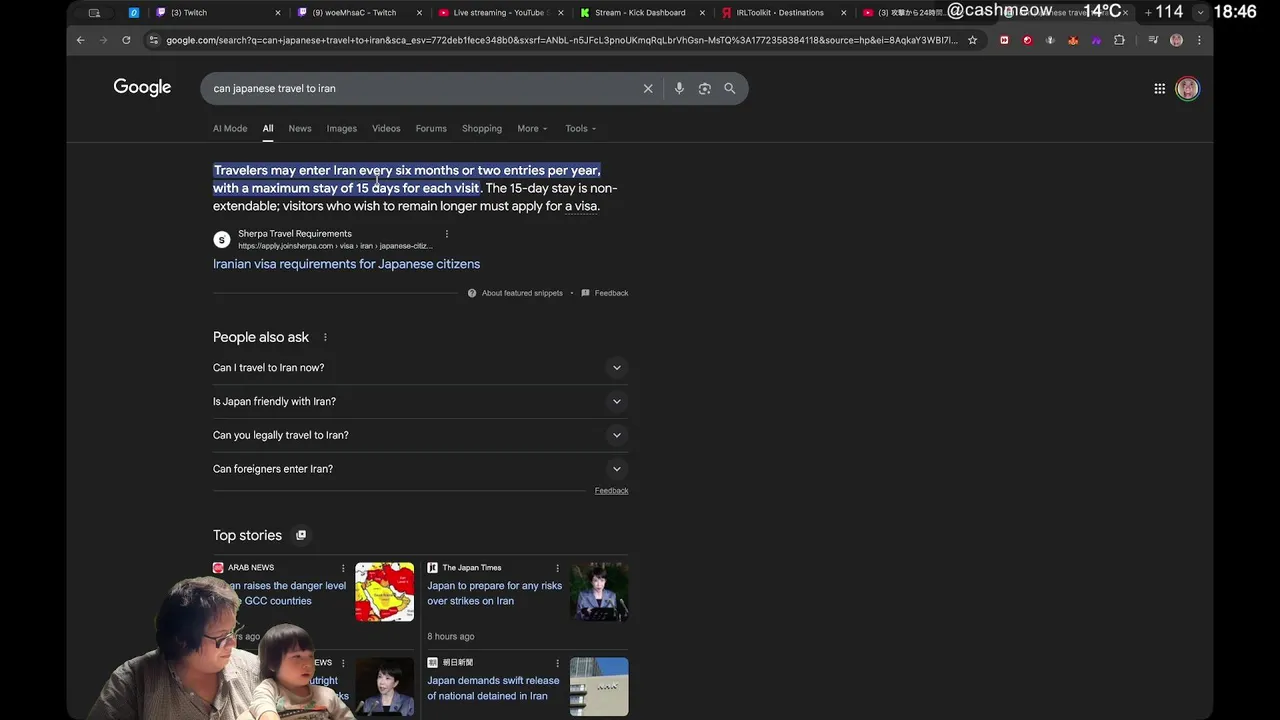The height and width of the screenshot is (720, 1280).
Task: Switch to the woeMhsaC Twitch browser tab
Action: click(x=360, y=12)
